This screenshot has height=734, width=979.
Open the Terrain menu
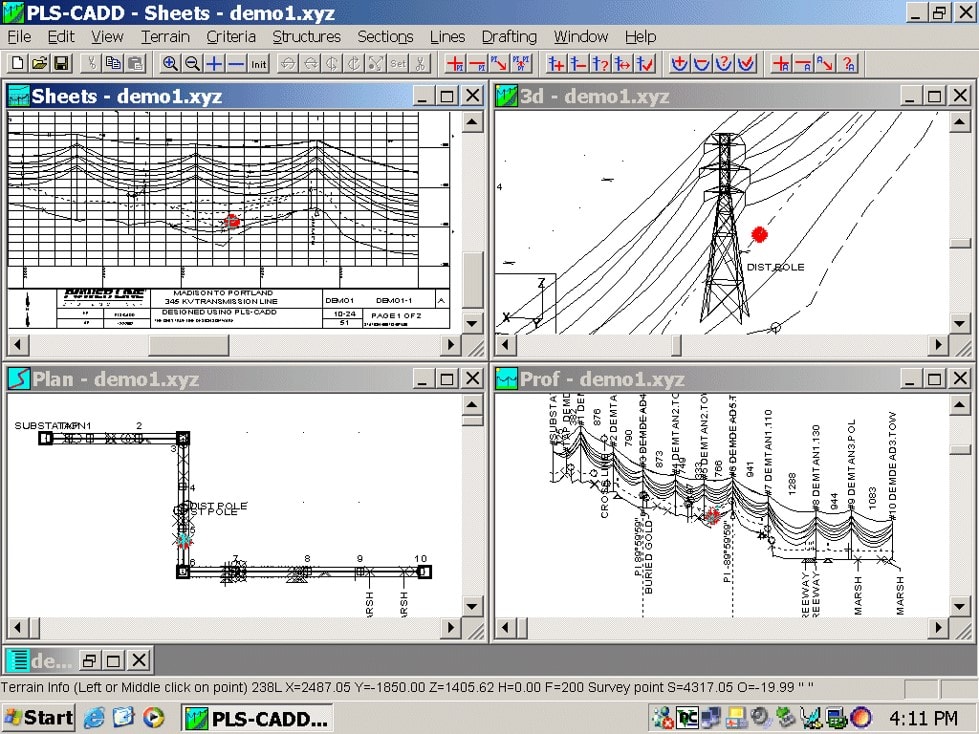point(165,37)
